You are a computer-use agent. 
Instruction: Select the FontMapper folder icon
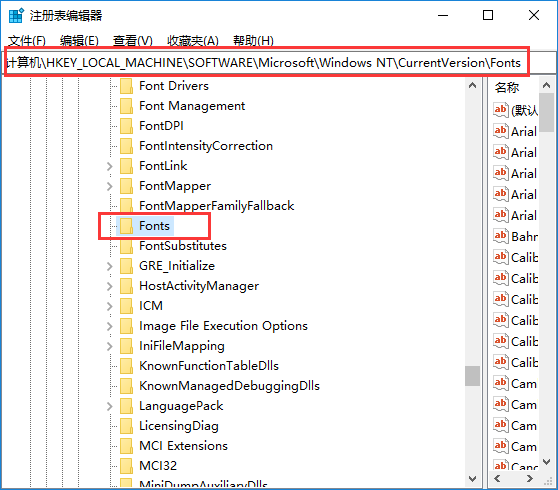click(126, 186)
